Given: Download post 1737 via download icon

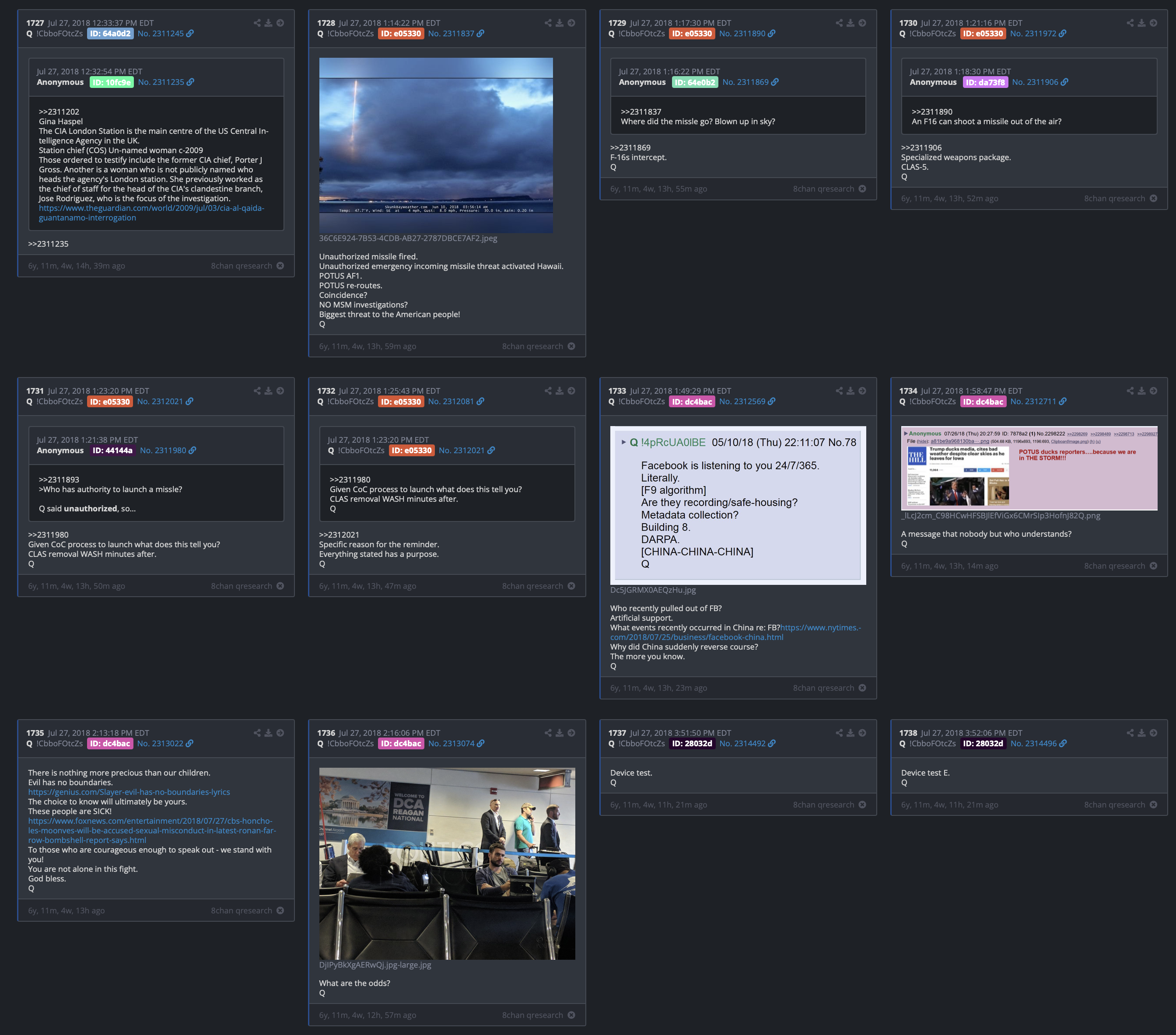Looking at the screenshot, I should 851,733.
